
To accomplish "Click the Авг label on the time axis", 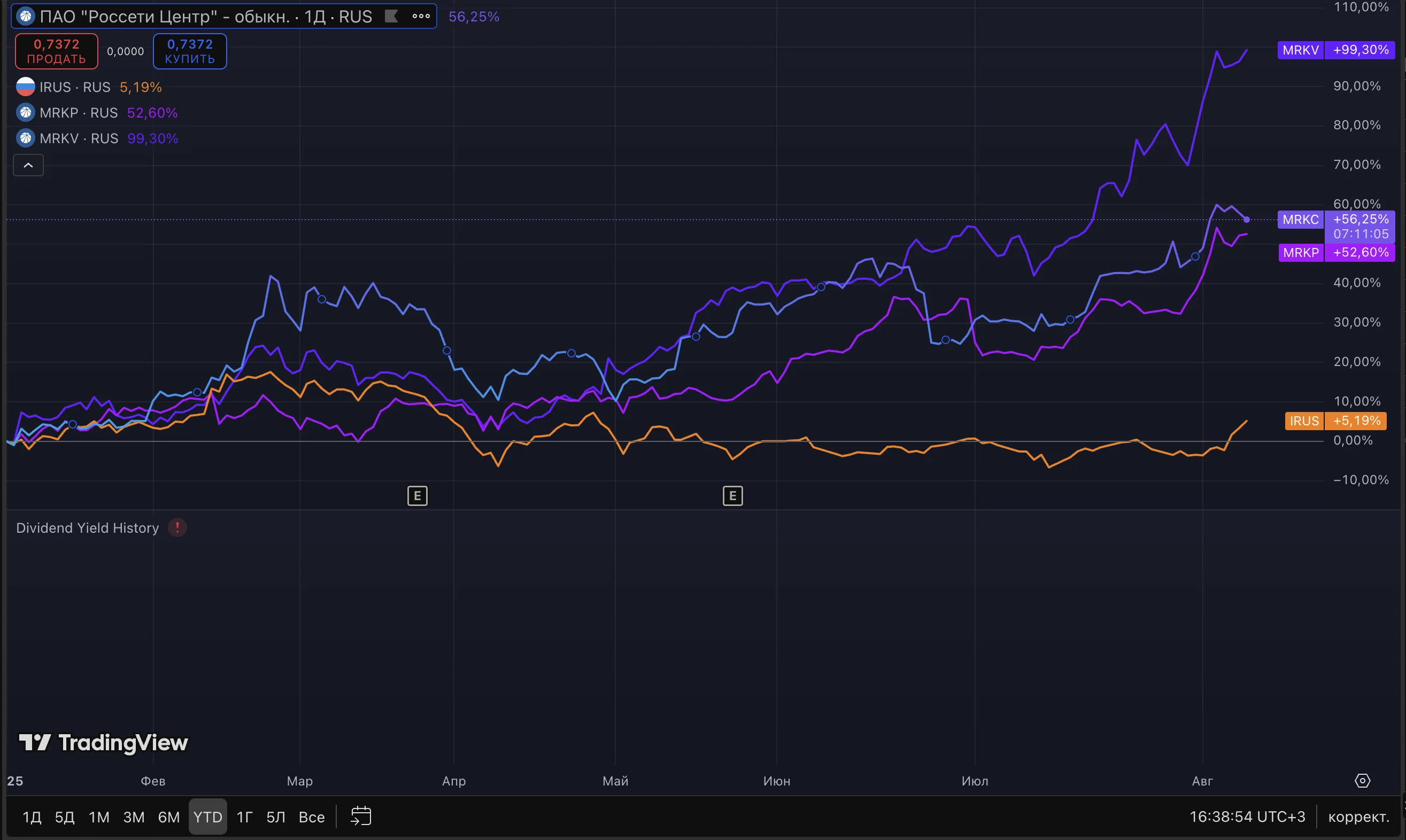I will (x=1202, y=781).
